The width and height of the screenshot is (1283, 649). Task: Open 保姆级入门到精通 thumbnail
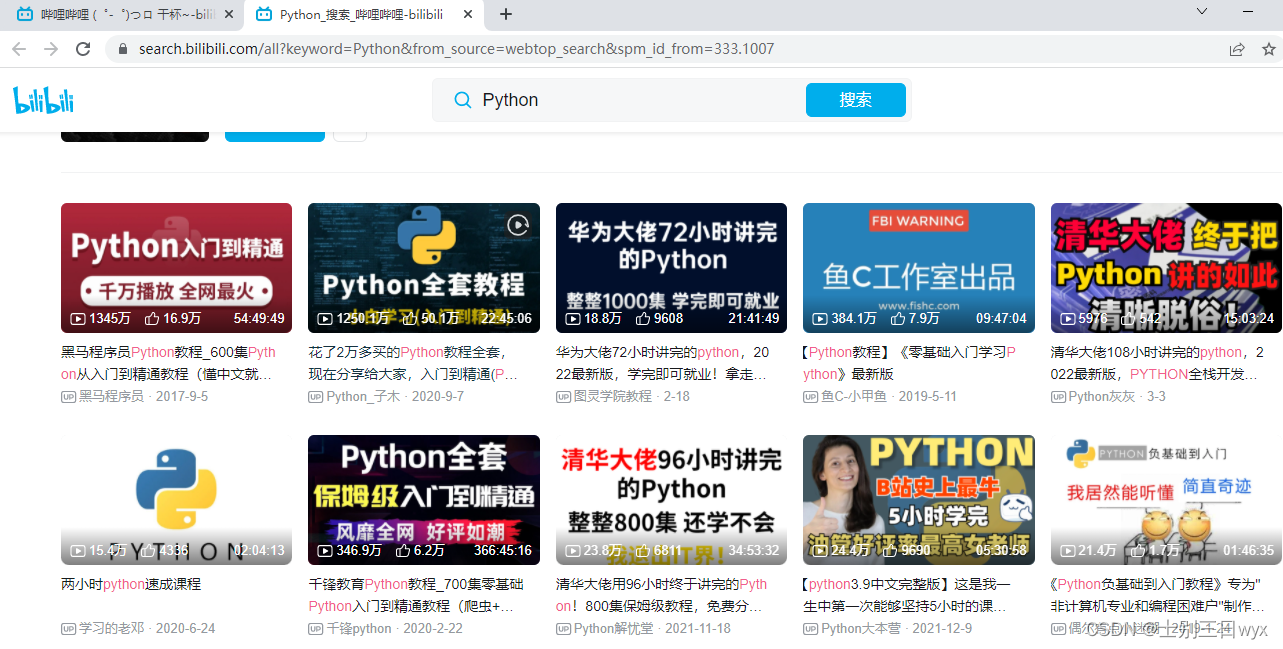click(424, 500)
